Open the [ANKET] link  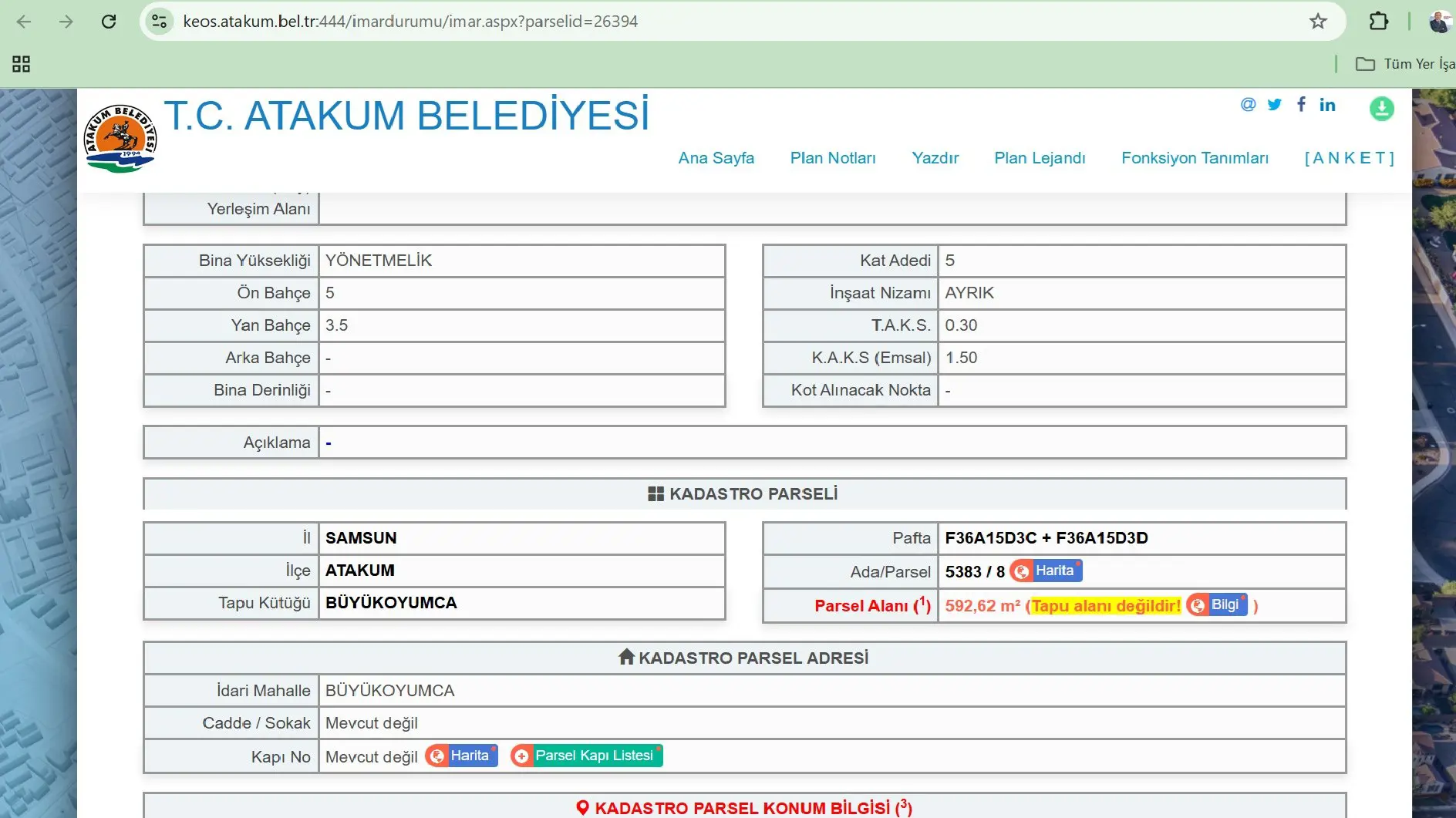(x=1350, y=158)
